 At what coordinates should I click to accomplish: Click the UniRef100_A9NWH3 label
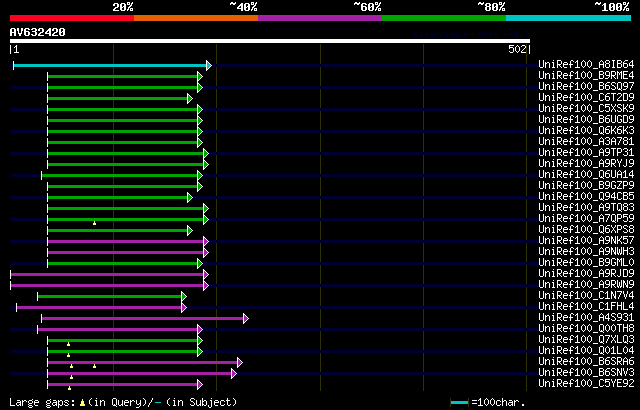[x=586, y=252]
